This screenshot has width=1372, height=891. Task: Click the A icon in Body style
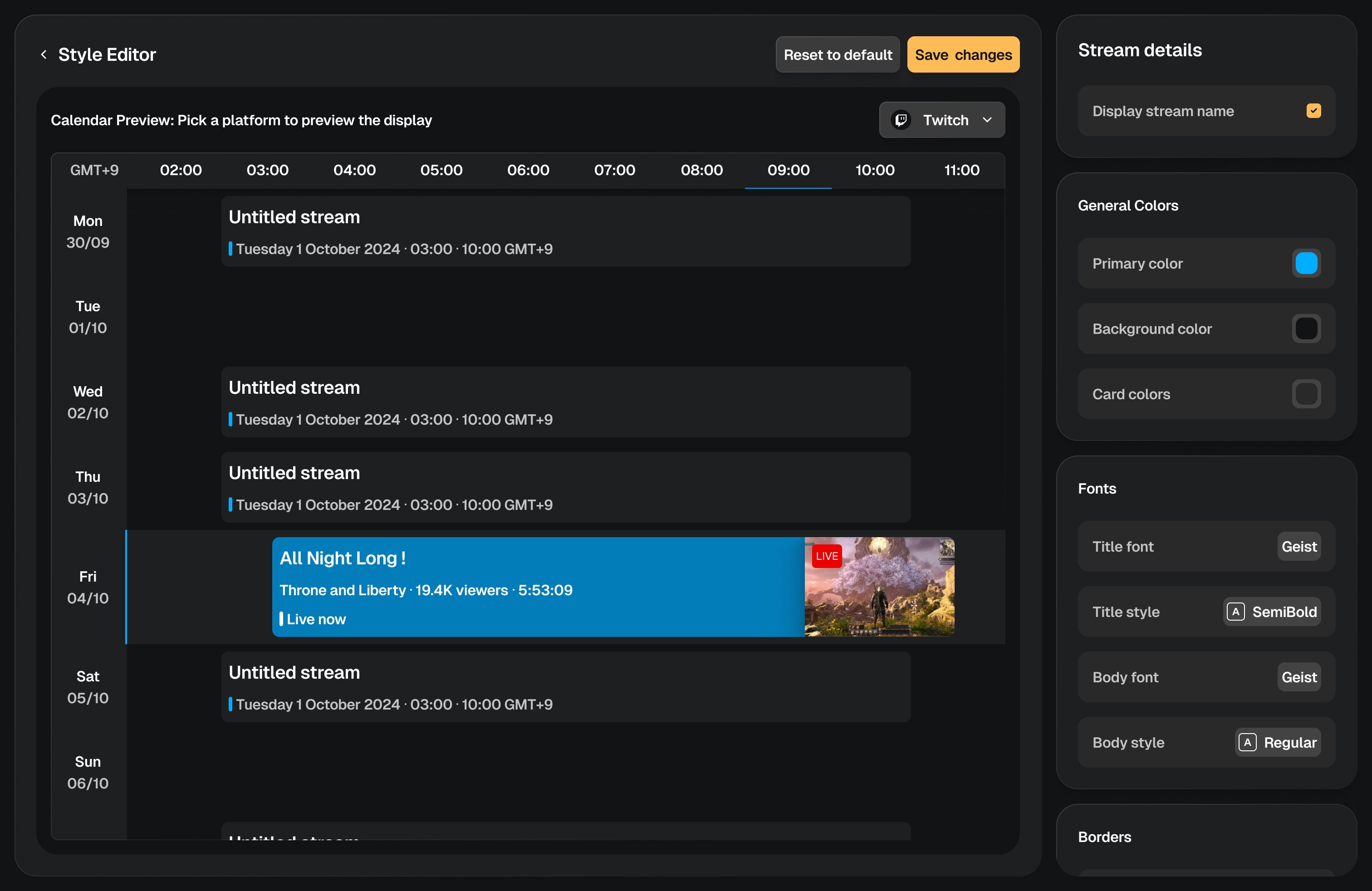tap(1247, 742)
